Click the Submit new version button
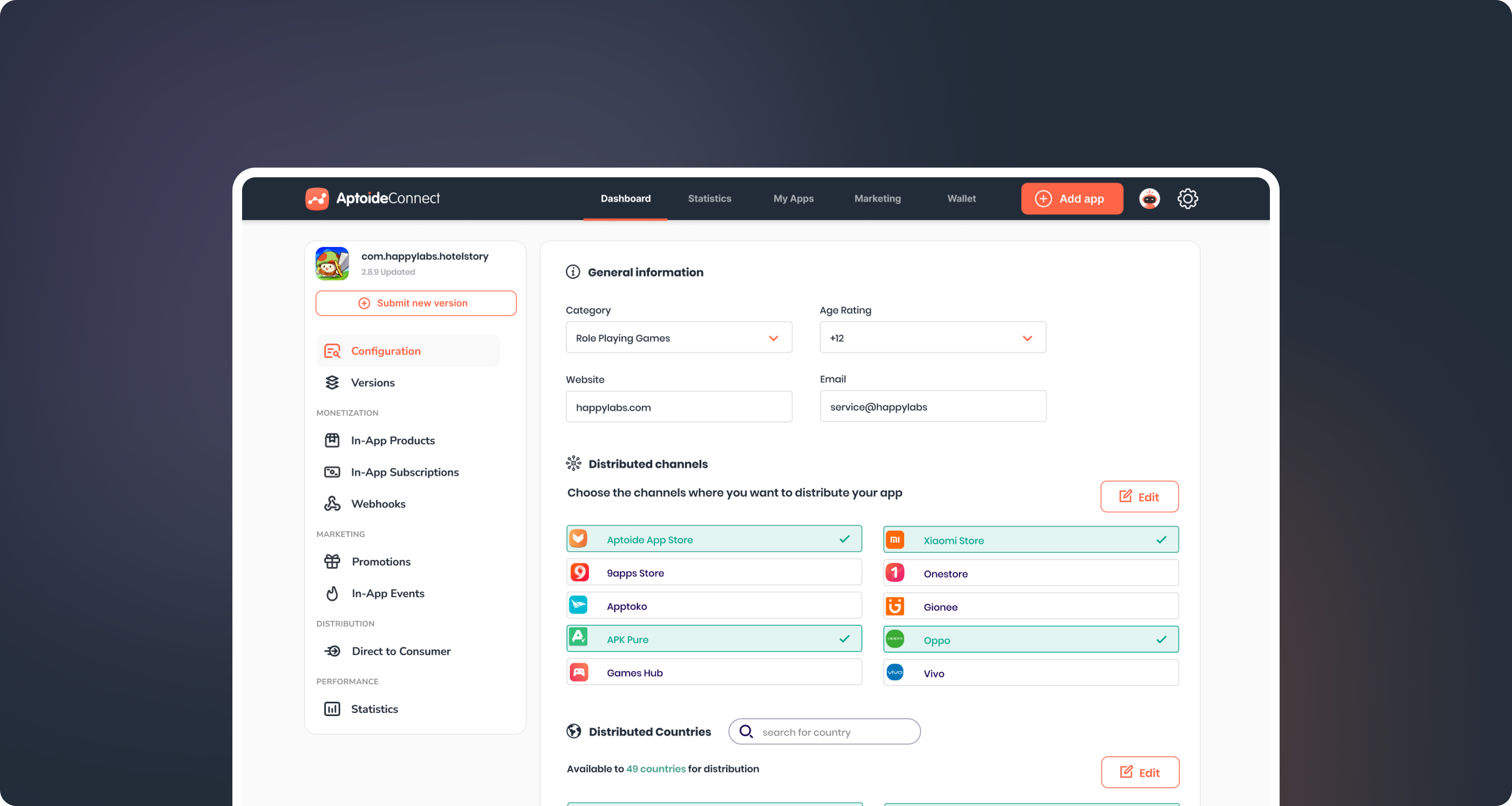1512x806 pixels. [x=416, y=303]
